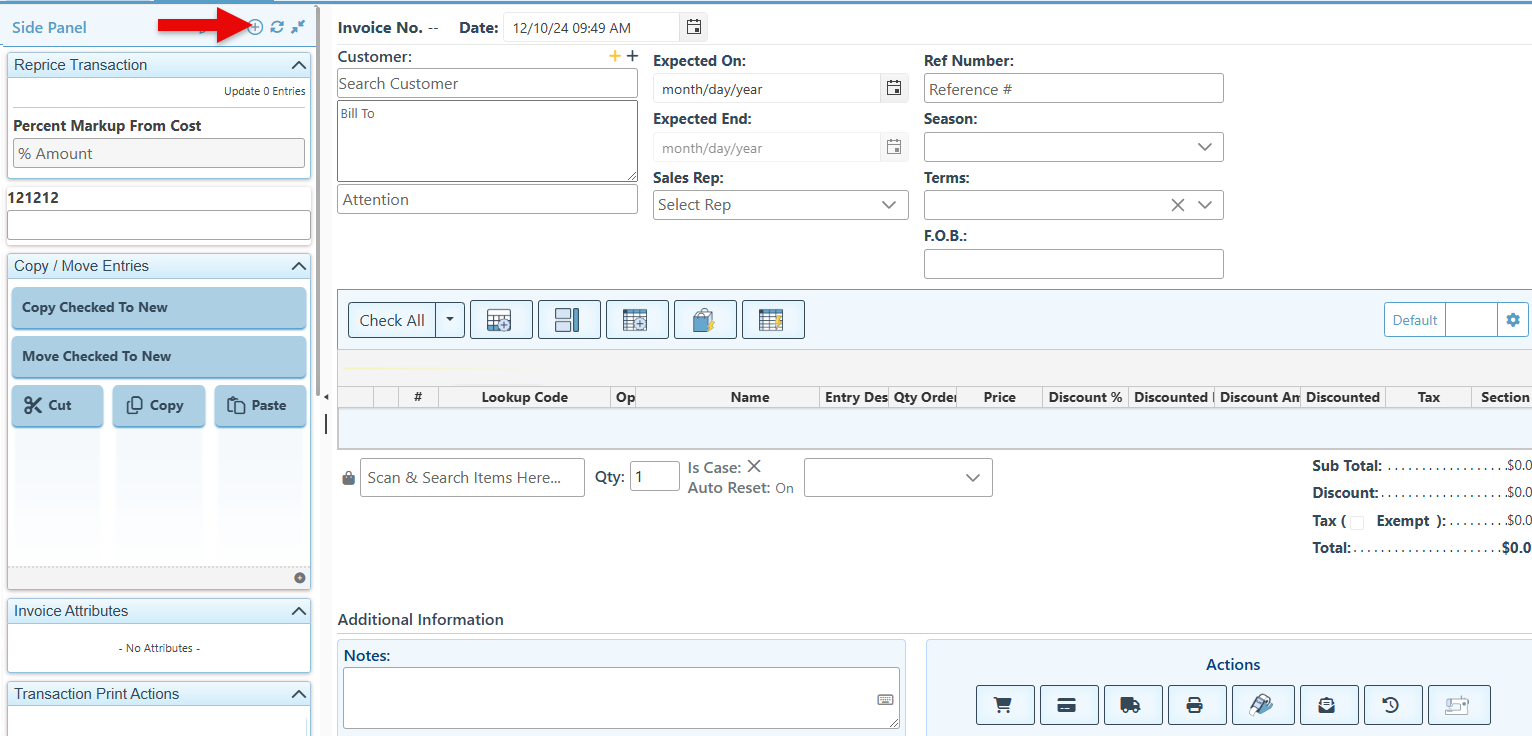Click the Paste button
This screenshot has height=736, width=1532.
[260, 406]
